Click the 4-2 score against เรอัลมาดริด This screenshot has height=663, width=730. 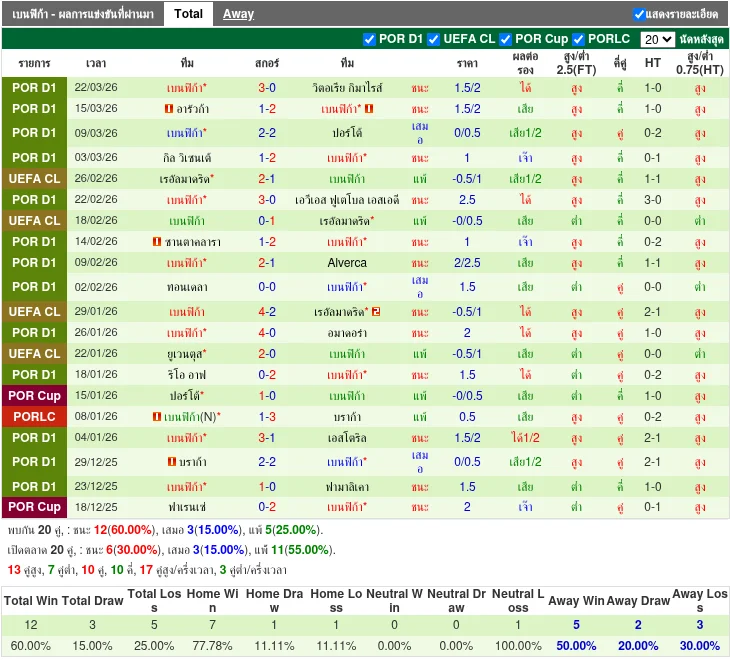(x=267, y=312)
